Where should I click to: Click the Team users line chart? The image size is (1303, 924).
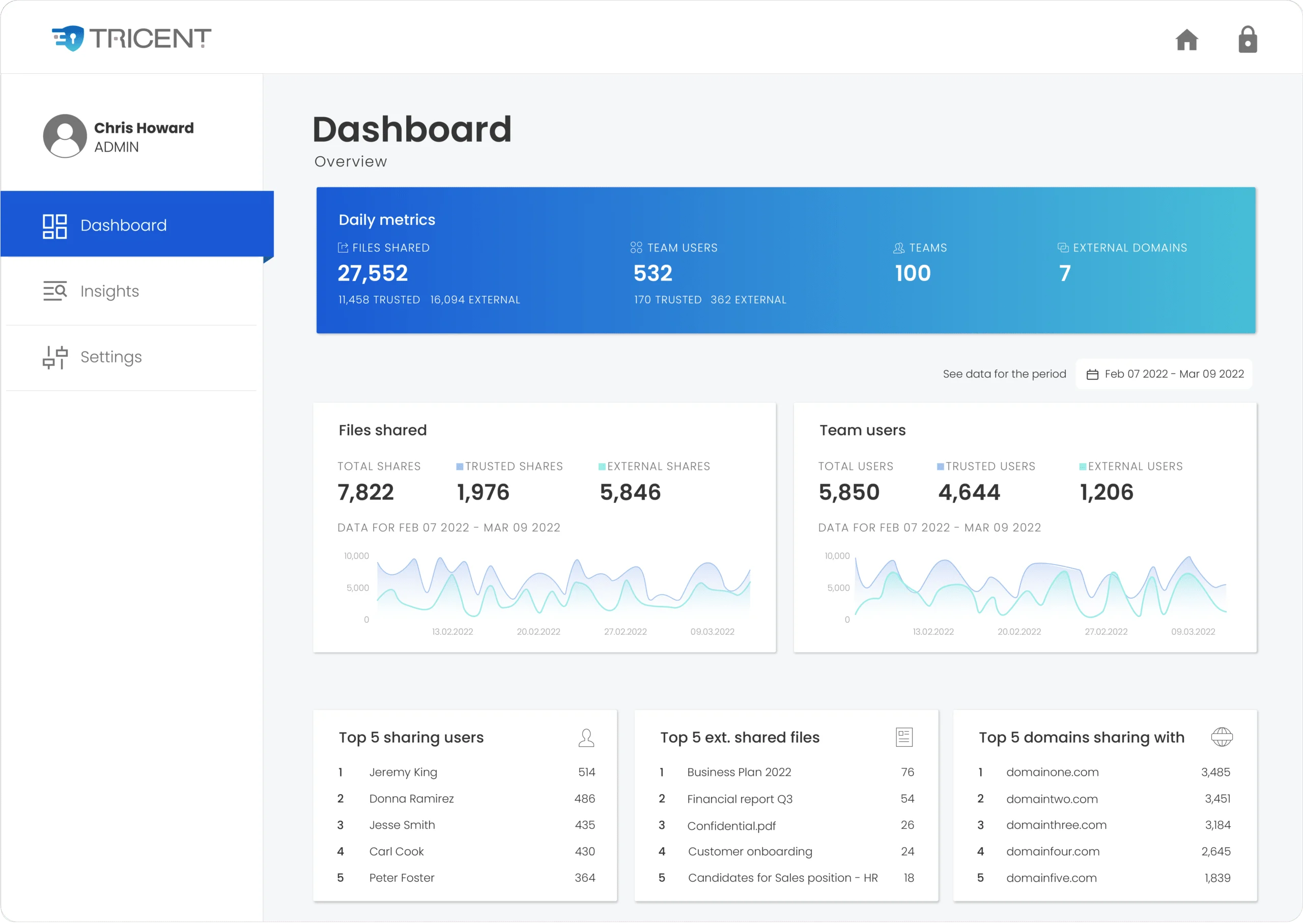(x=1041, y=587)
